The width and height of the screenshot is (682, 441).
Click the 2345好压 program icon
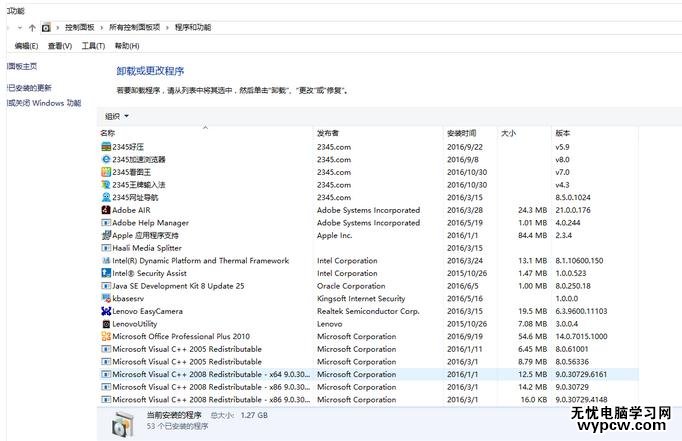coord(106,147)
